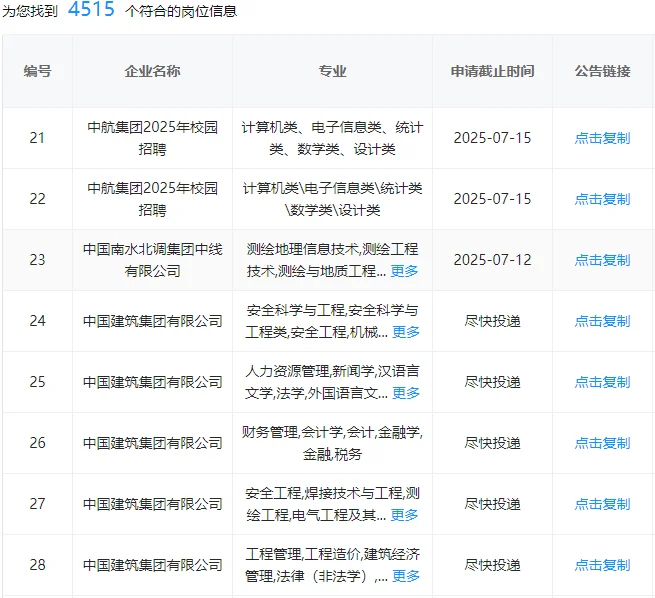Viewport: 655px width, 598px height.
Task: Click 尽快投递 in row 27
Action: [x=493, y=504]
